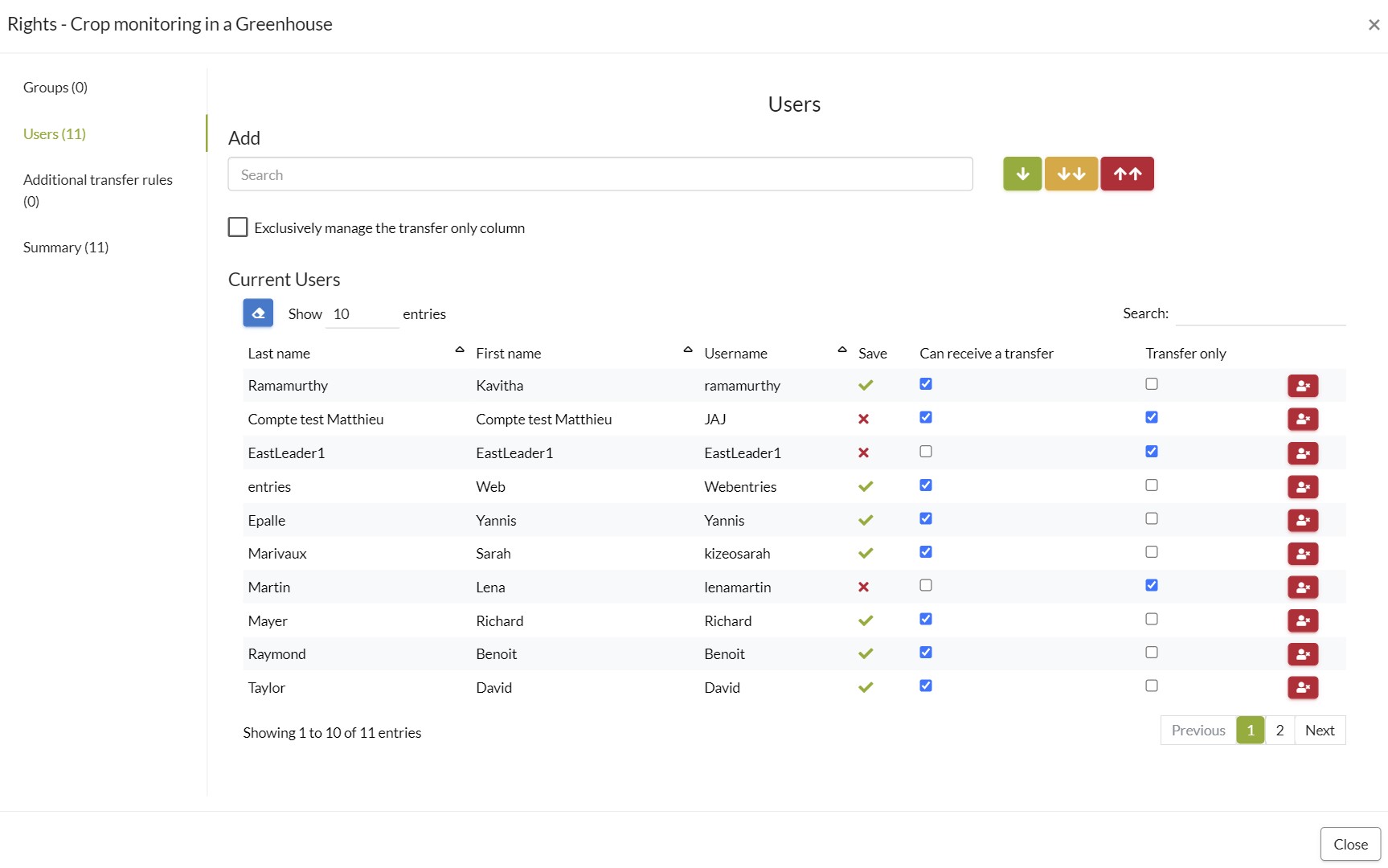Select the kizeosarah username cell
Image resolution: width=1388 pixels, height=868 pixels.
pos(737,554)
